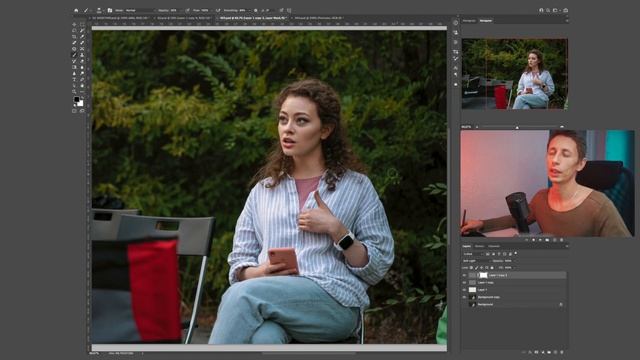Toggle visibility of Layer 1
The width and height of the screenshot is (640, 360).
[x=464, y=290]
